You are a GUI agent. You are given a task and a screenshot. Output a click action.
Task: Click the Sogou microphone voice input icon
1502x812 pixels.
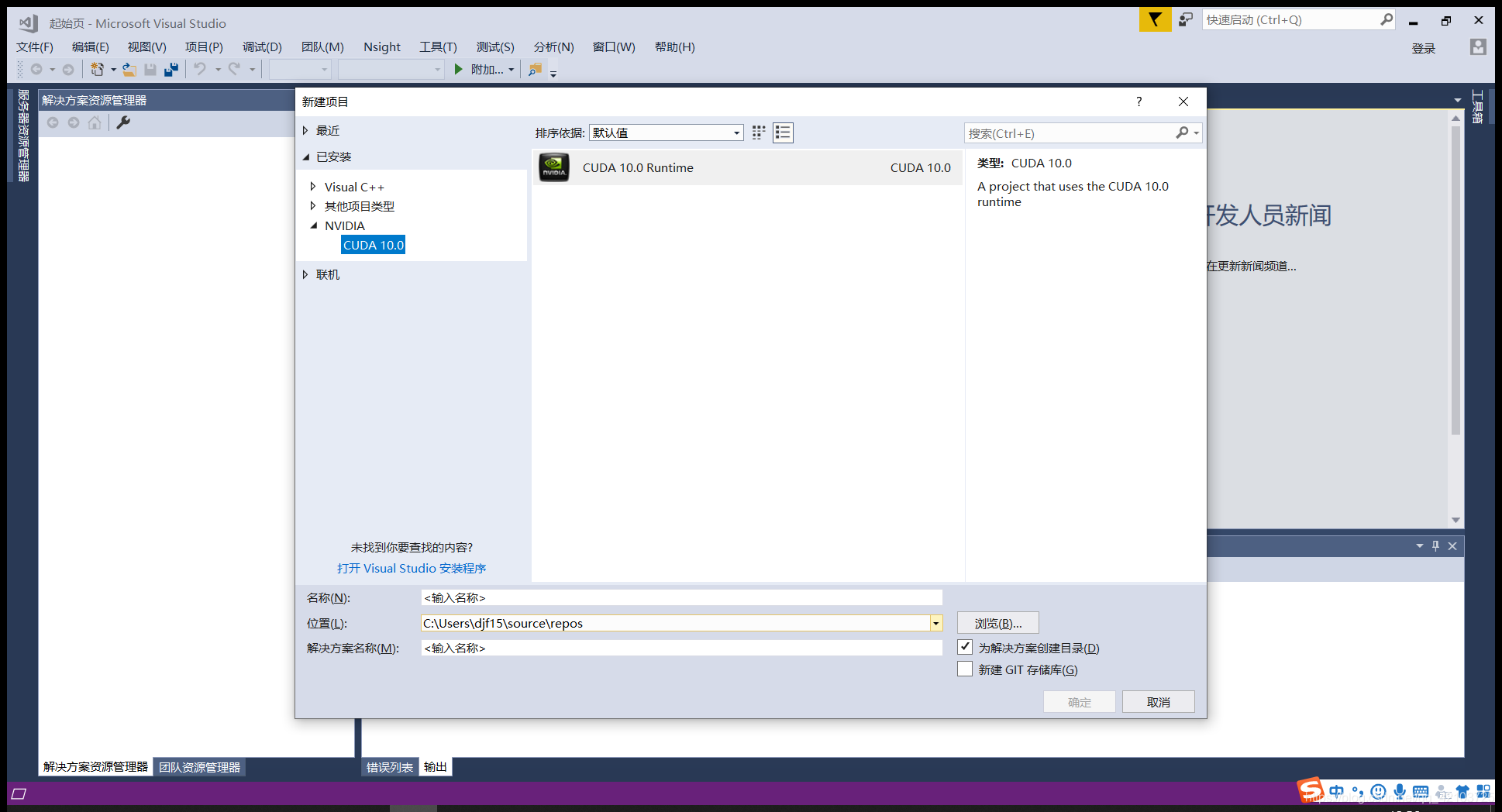pos(1400,791)
